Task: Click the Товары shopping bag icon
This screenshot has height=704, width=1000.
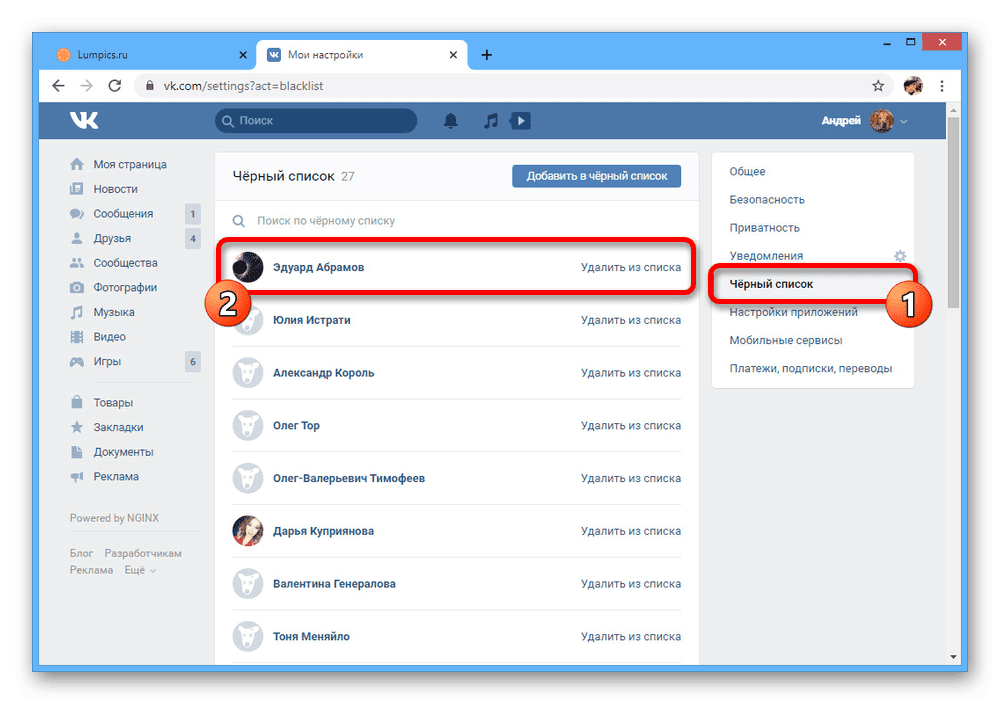Action: tap(77, 402)
